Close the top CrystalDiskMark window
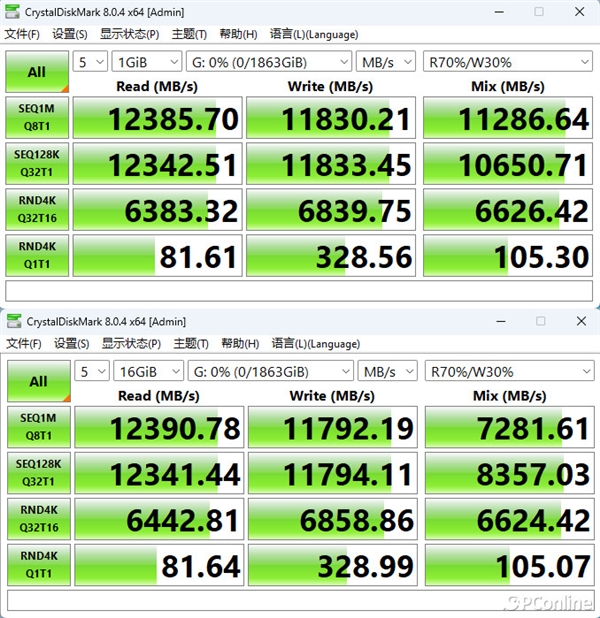The width and height of the screenshot is (600, 618). coord(580,12)
